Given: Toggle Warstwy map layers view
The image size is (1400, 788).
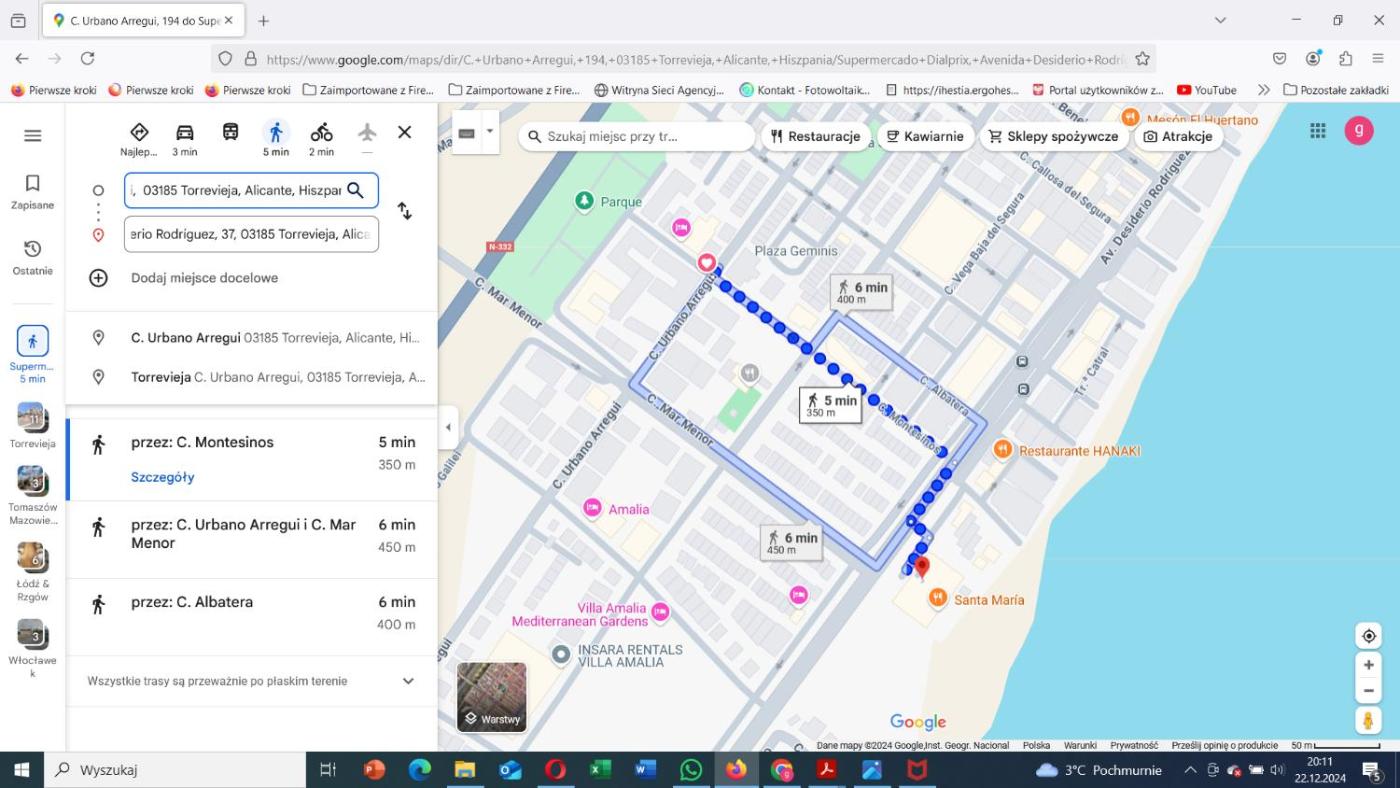Looking at the screenshot, I should [x=491, y=697].
